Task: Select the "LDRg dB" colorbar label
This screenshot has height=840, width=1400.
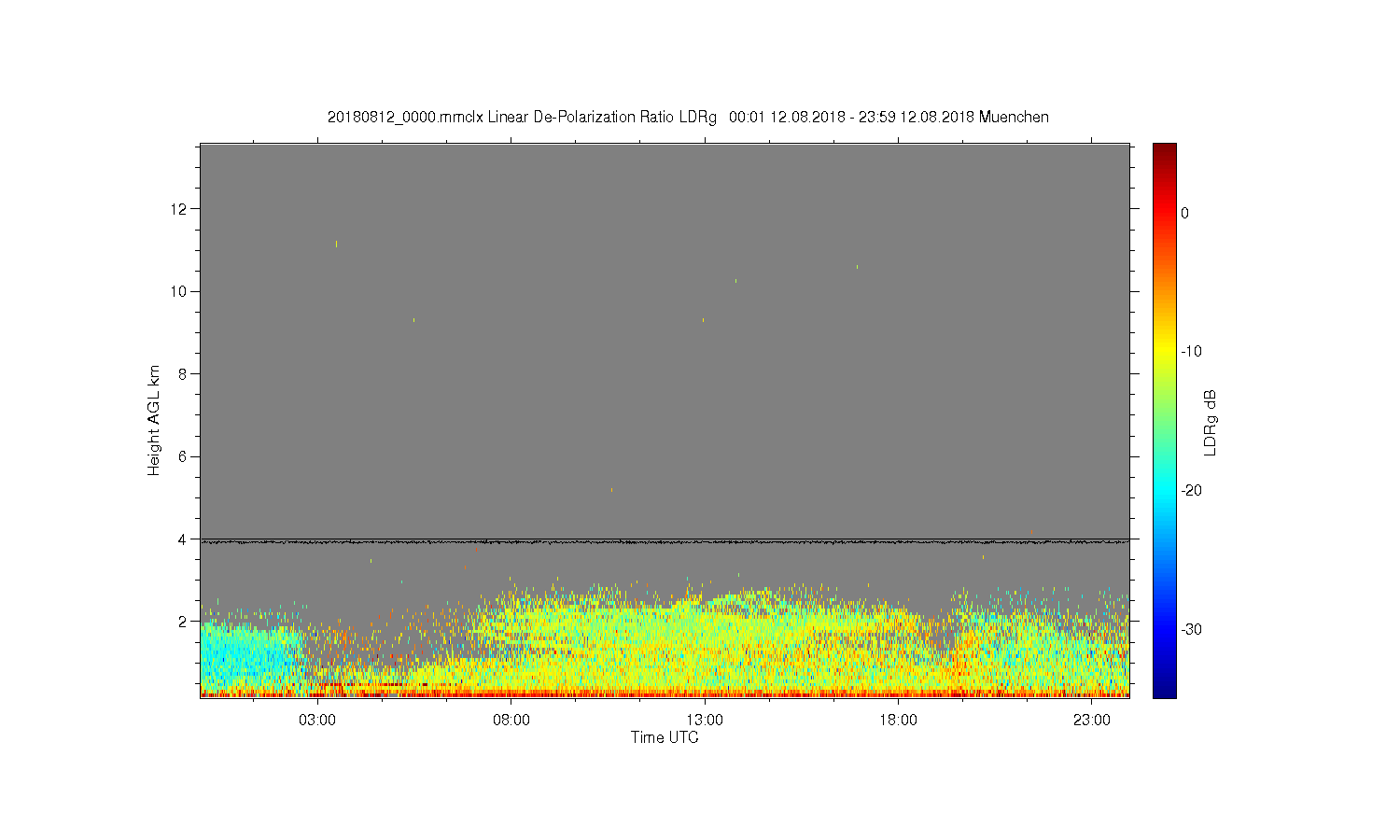Action: 1211,423
